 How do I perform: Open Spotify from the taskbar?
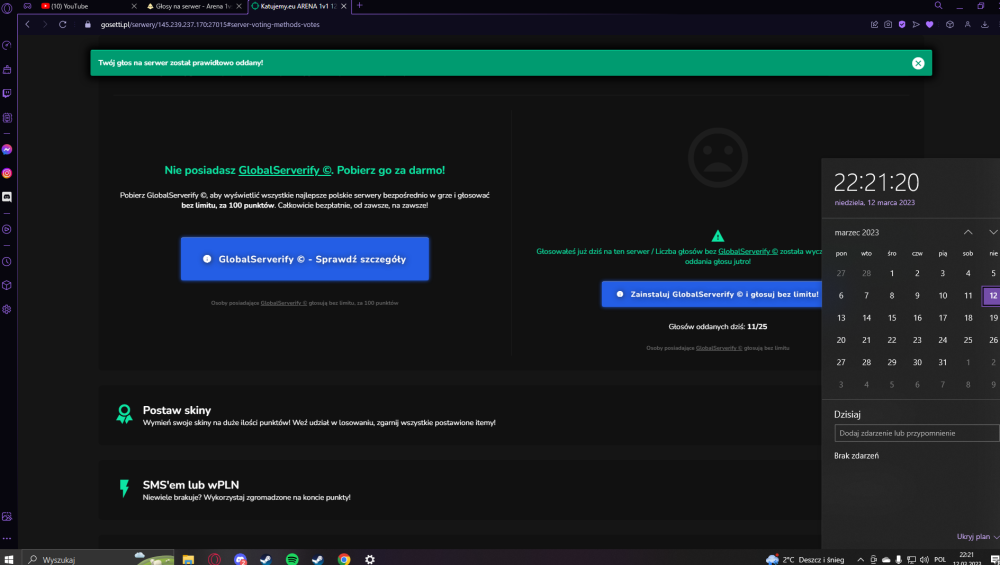(292, 559)
